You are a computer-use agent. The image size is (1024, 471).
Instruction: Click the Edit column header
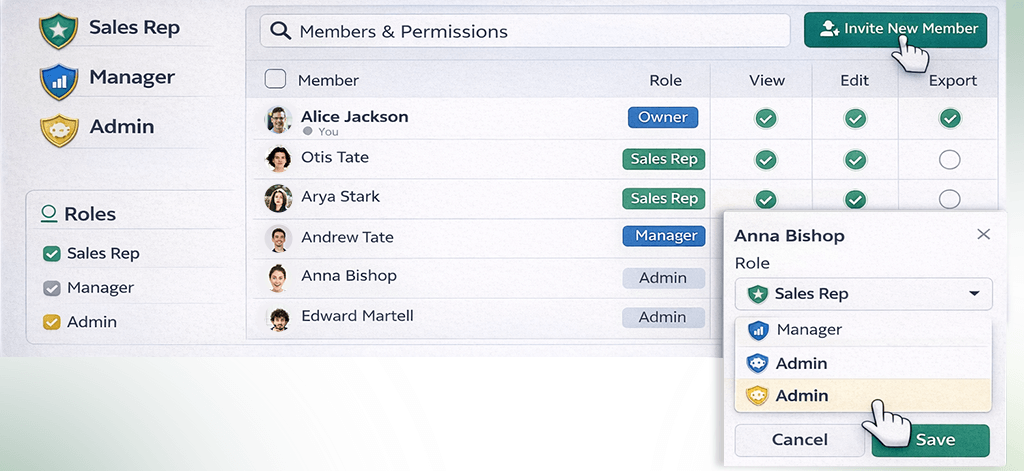tap(854, 81)
